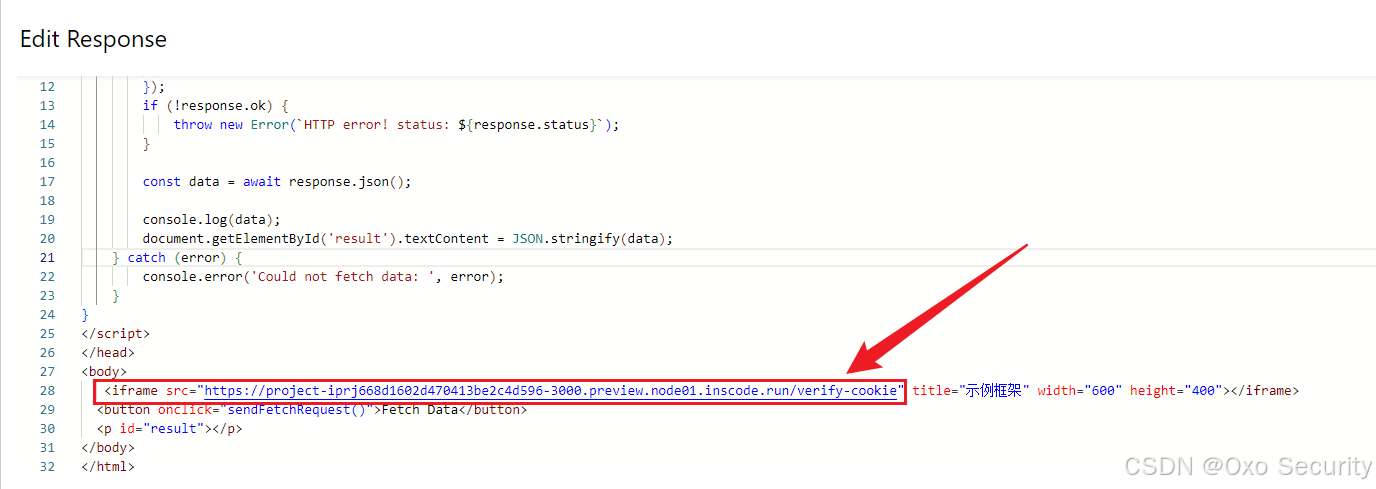Click 'const data = await response.json();' line

click(277, 182)
